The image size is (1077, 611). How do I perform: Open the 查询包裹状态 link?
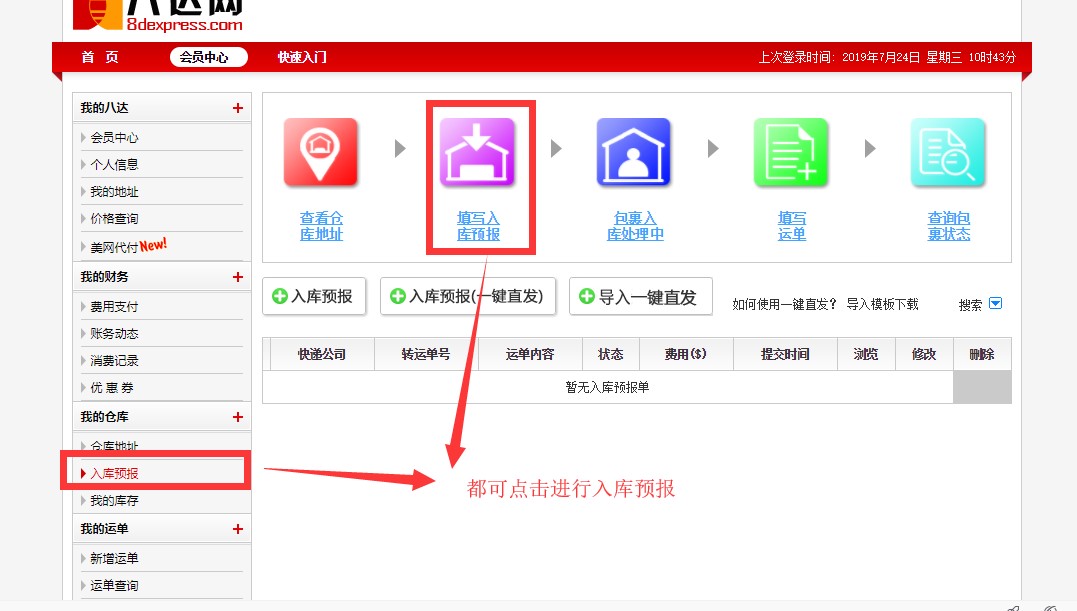pyautogui.click(x=949, y=226)
